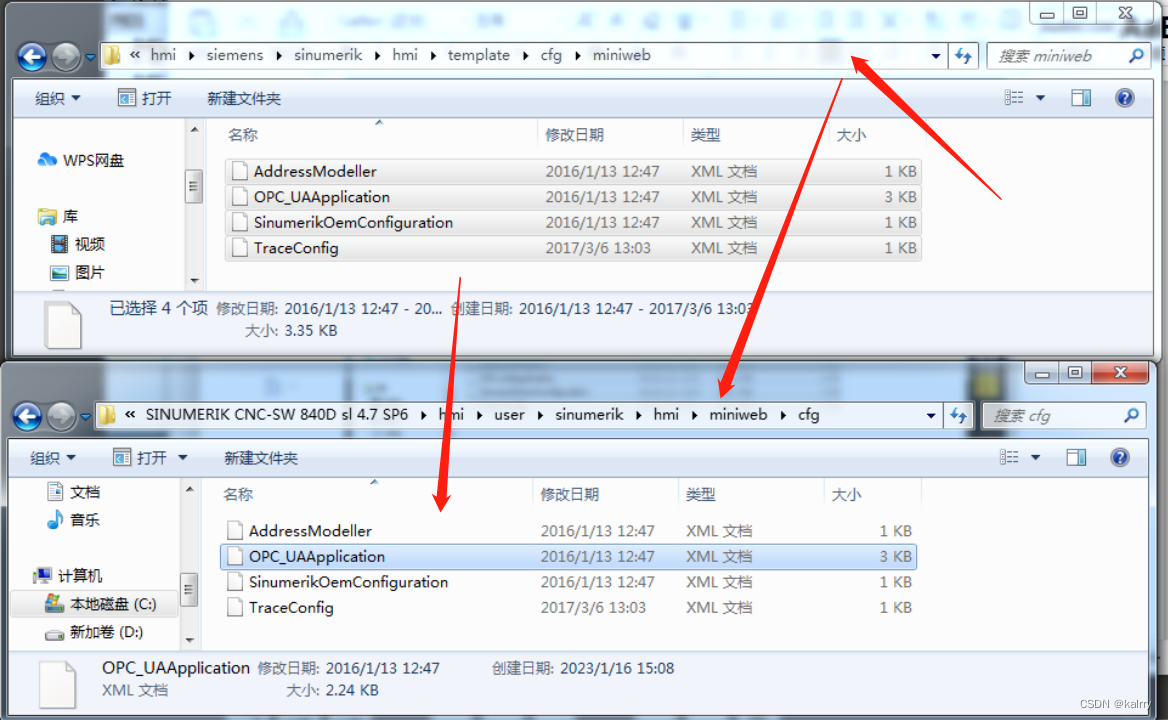The image size is (1168, 720).
Task: Go back in the top miniweb window
Action: pyautogui.click(x=32, y=56)
